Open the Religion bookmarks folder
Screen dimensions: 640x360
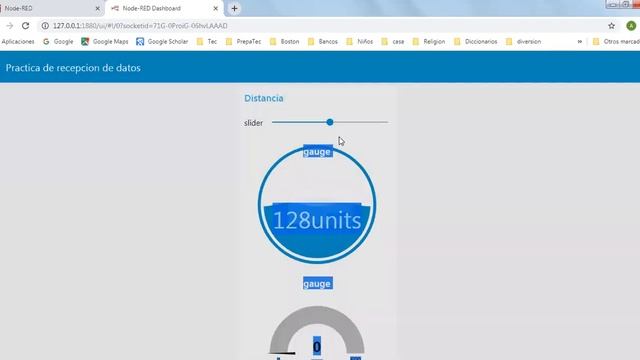(x=429, y=42)
